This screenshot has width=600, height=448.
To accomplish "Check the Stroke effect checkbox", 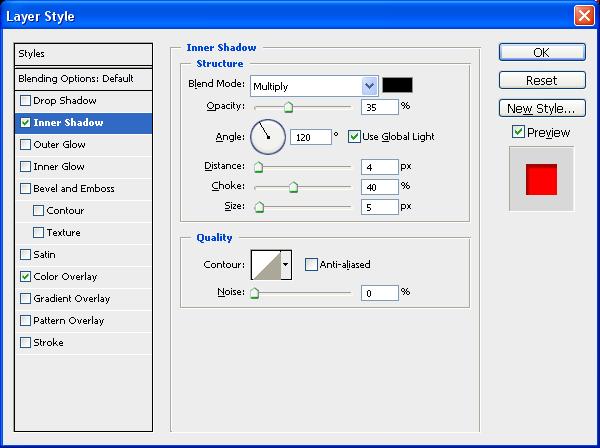I will pyautogui.click(x=25, y=342).
